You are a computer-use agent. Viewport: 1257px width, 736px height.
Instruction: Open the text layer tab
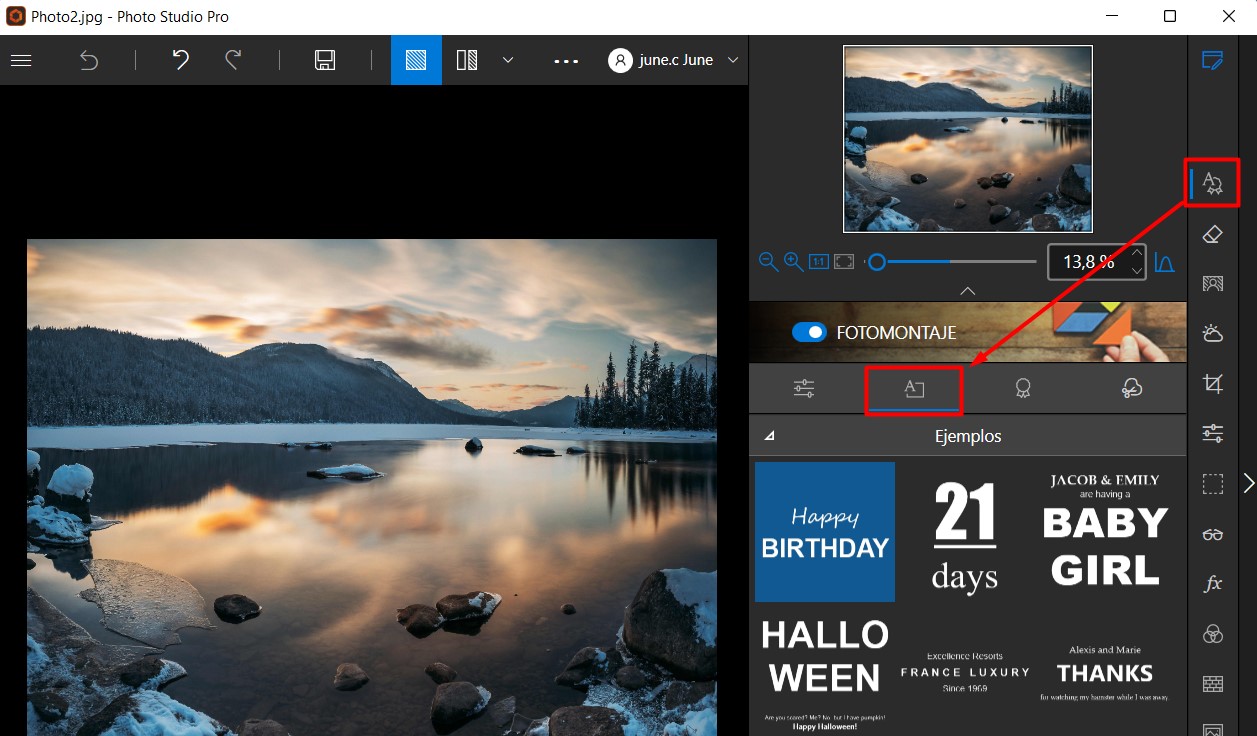click(914, 390)
